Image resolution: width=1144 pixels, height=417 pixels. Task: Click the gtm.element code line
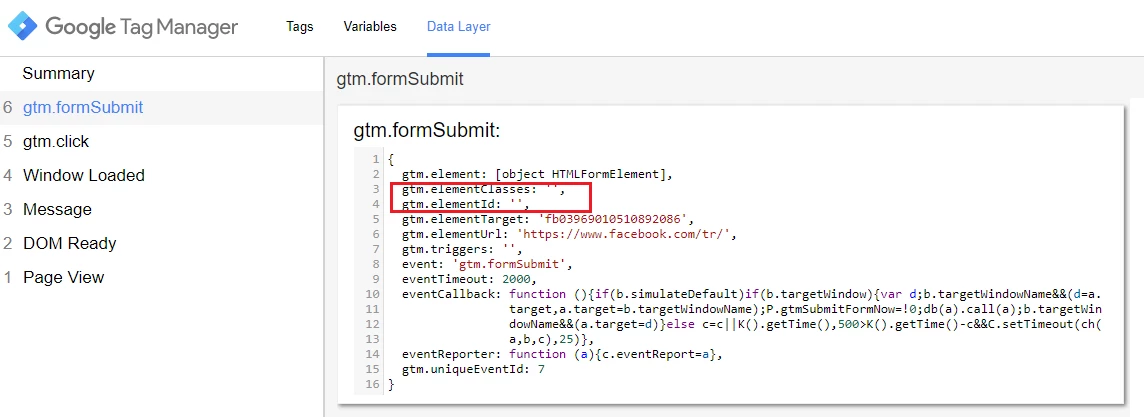(x=536, y=174)
